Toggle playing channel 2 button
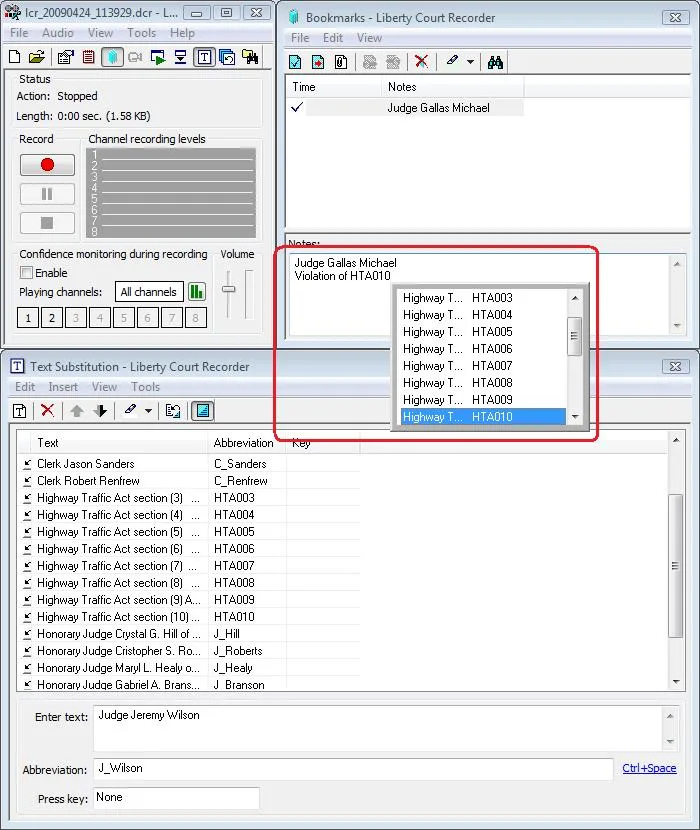The height and width of the screenshot is (830, 700). pos(52,318)
